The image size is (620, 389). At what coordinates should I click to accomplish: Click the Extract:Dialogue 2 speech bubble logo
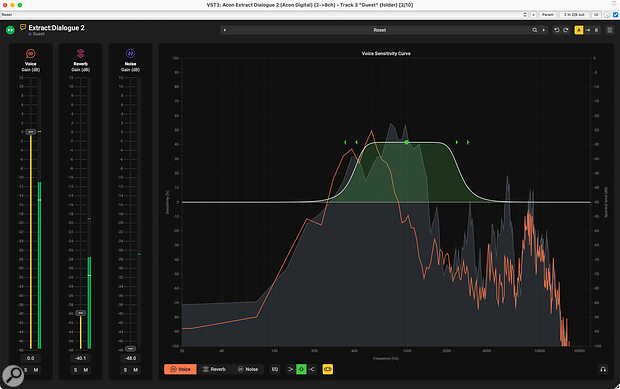tap(23, 27)
